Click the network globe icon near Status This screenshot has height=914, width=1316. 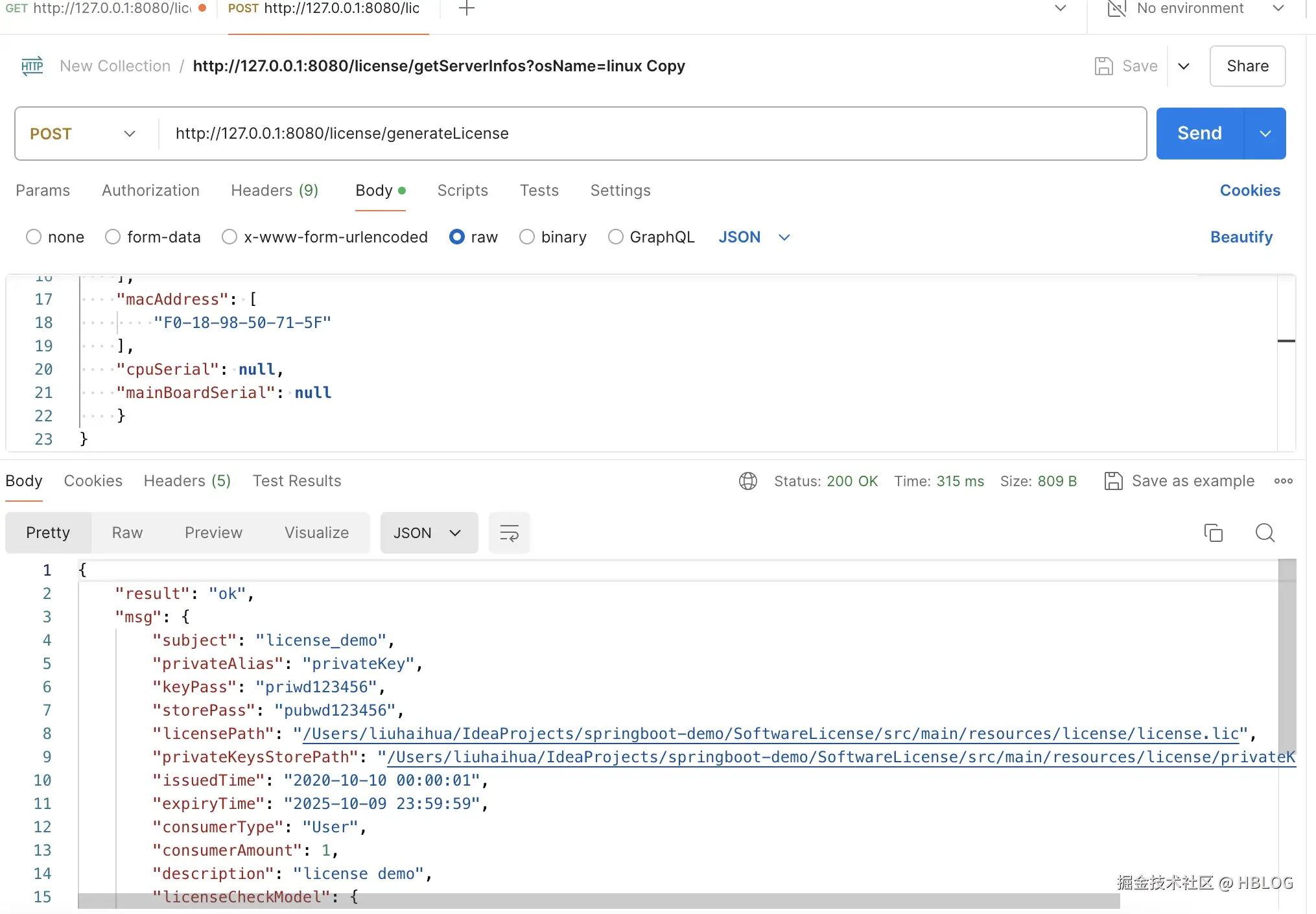748,481
